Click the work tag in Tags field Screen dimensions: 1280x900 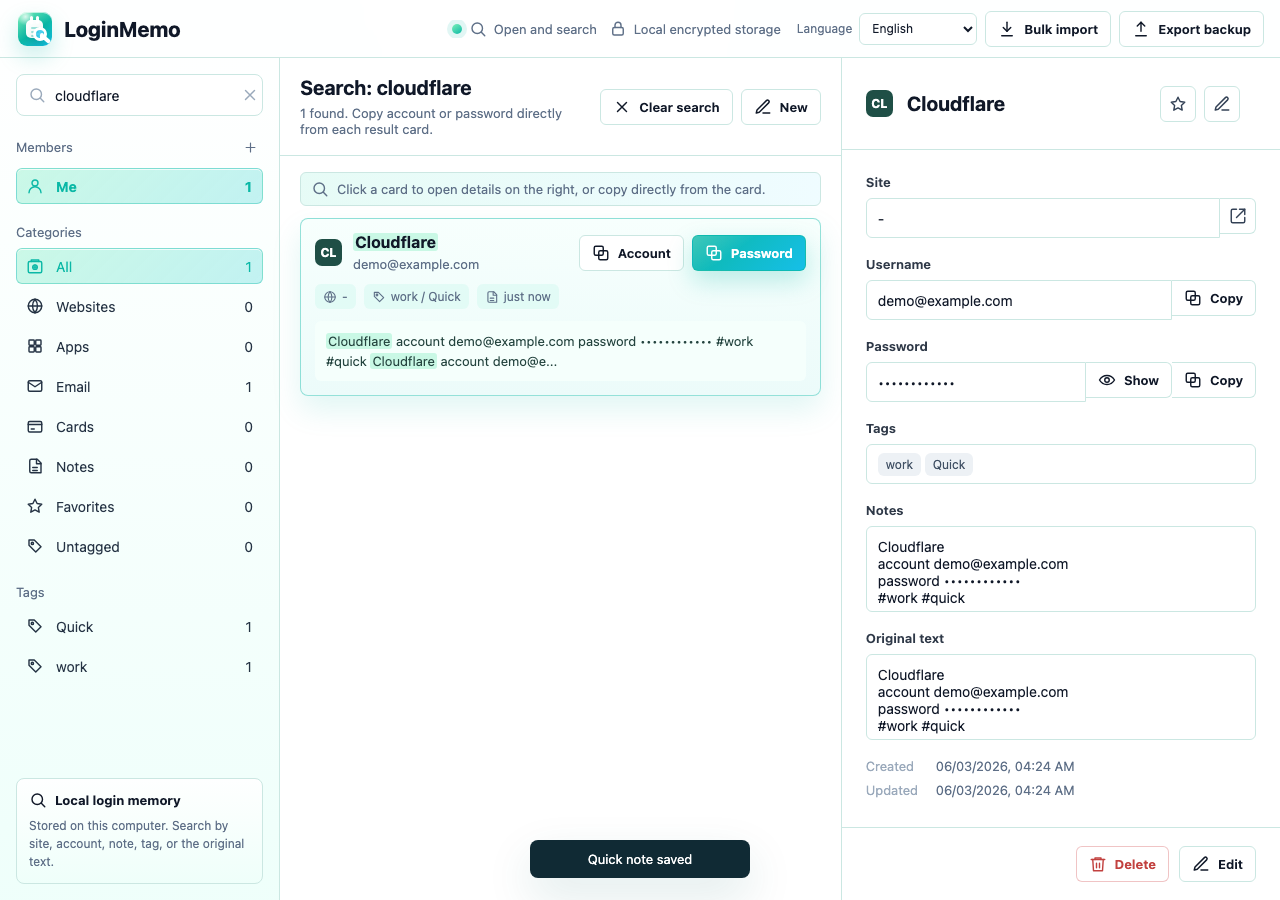(x=899, y=464)
